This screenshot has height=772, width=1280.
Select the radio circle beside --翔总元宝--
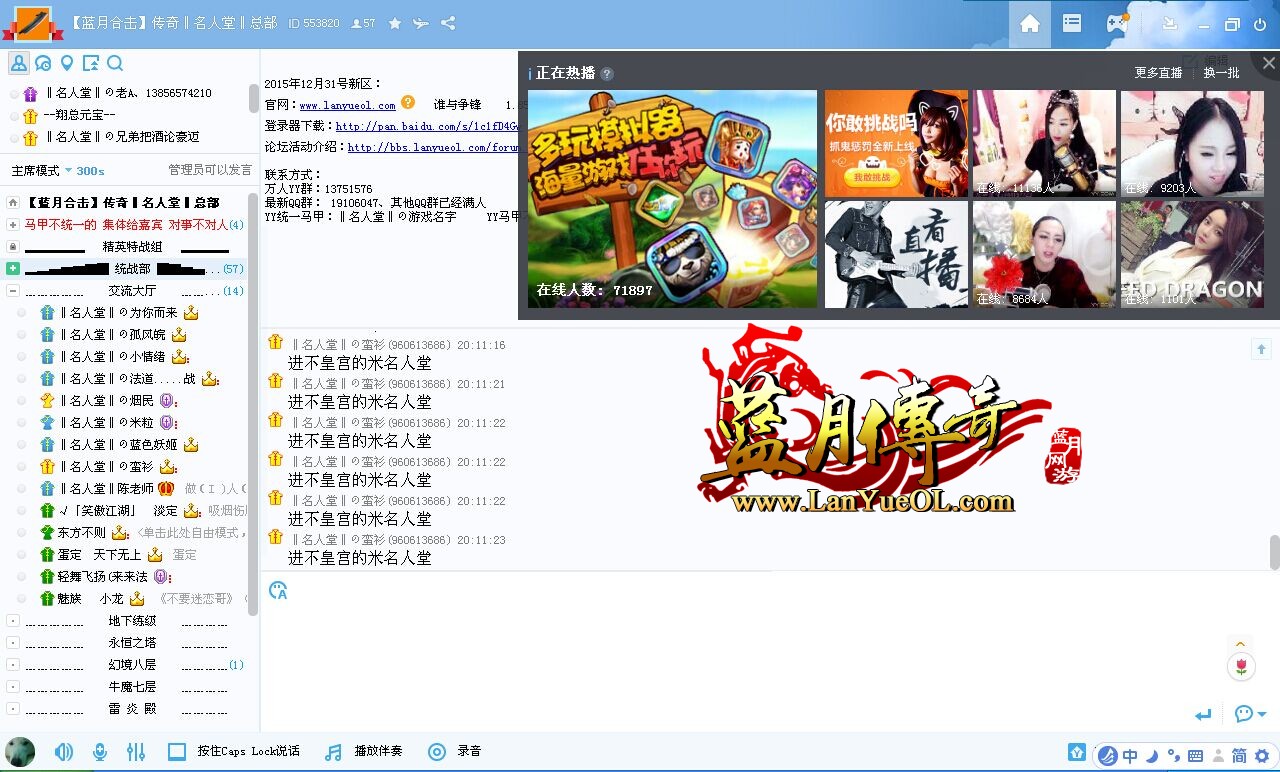tap(14, 115)
